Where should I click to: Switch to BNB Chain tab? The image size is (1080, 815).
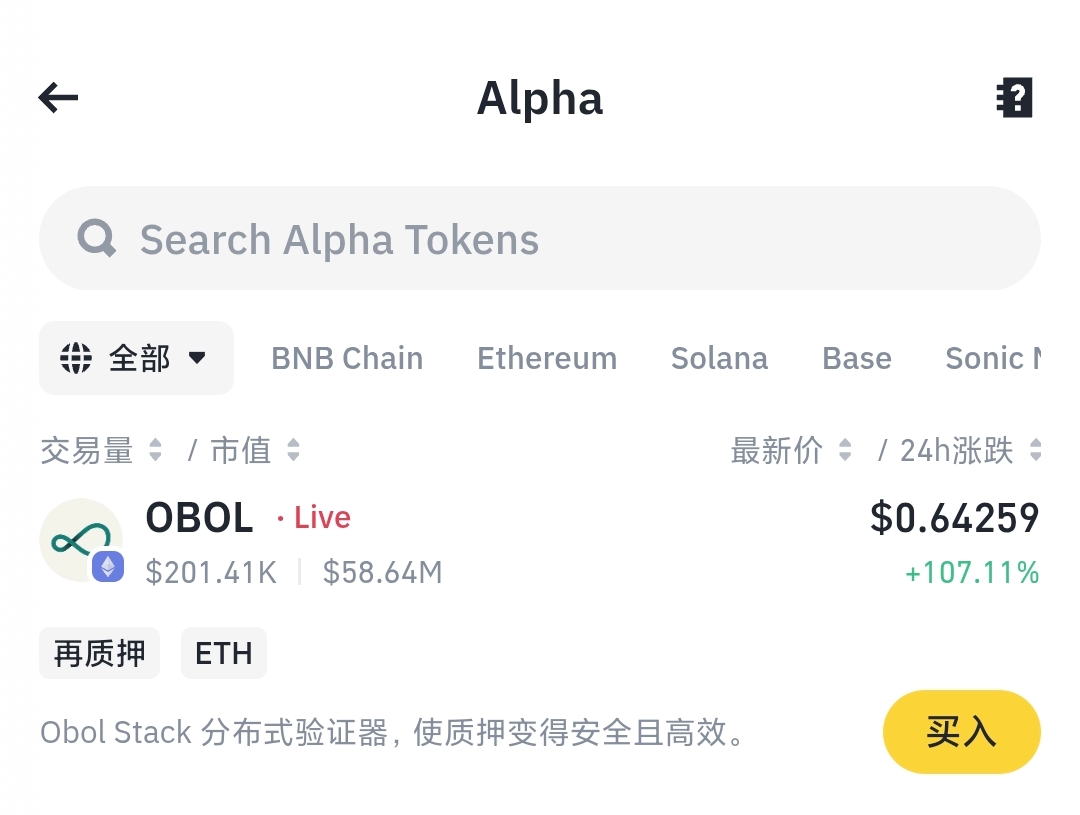click(347, 358)
